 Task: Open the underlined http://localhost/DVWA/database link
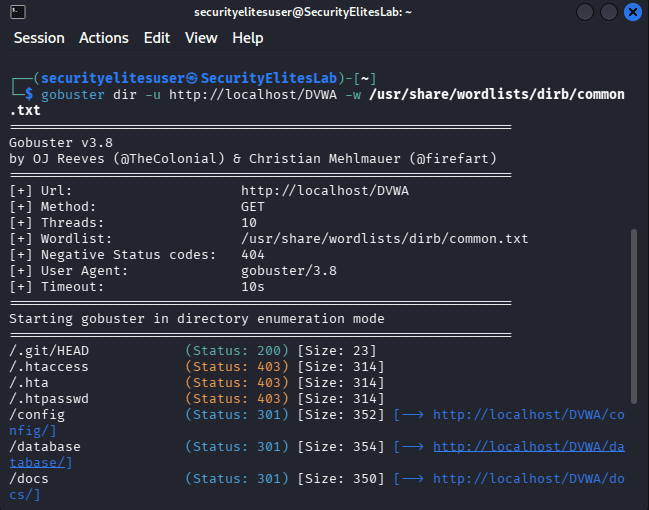[x=529, y=447]
